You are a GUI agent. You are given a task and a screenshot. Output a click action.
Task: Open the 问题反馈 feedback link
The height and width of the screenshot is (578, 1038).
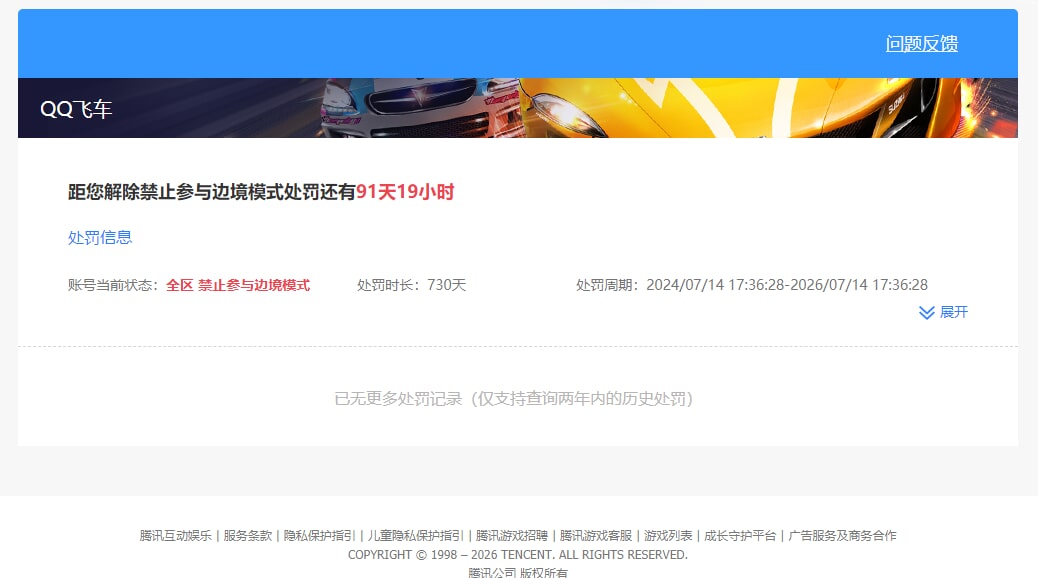pos(921,44)
